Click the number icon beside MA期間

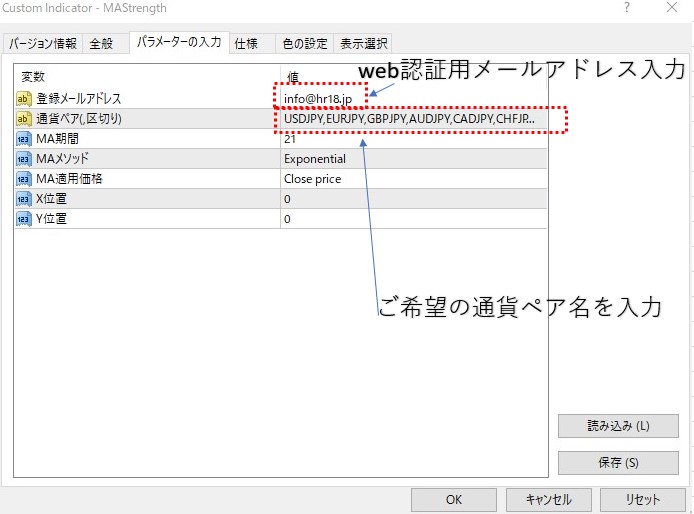23,139
